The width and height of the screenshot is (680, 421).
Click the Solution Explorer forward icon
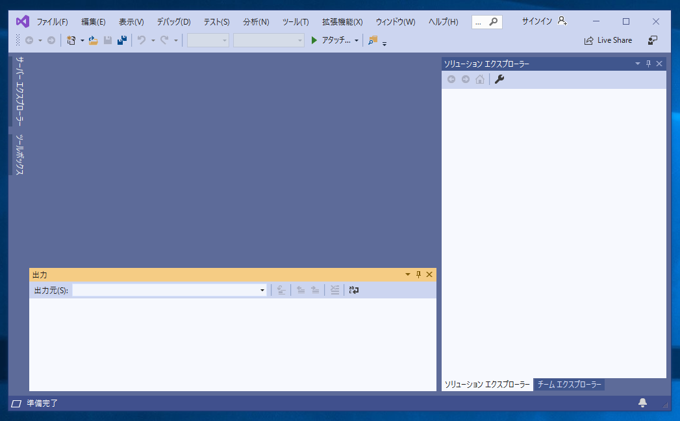pos(466,79)
